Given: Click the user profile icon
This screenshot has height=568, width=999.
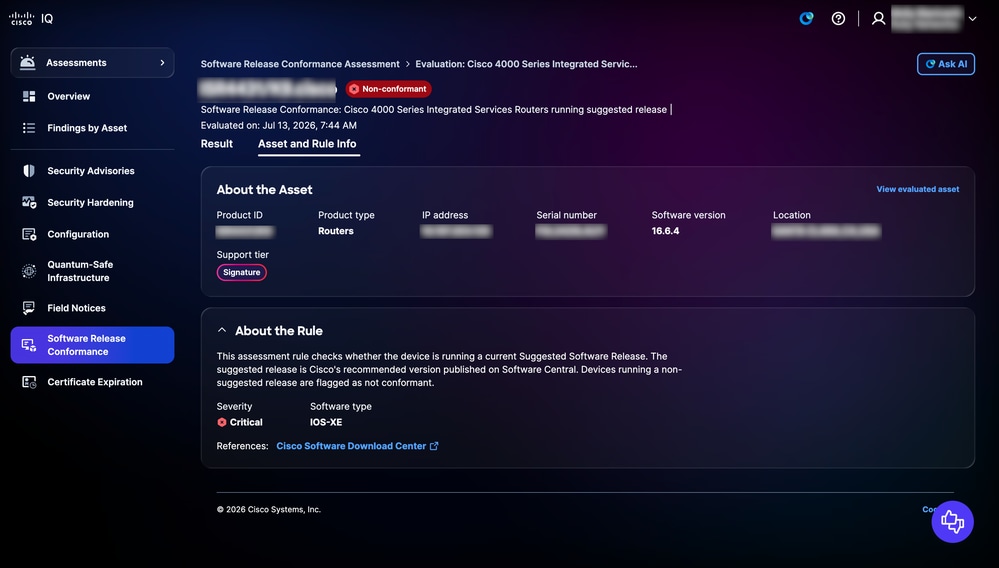Looking at the screenshot, I should click(x=879, y=18).
